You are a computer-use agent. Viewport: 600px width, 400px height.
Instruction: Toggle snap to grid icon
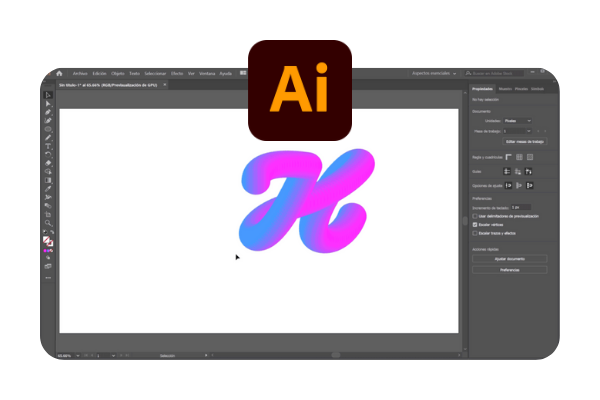click(530, 186)
